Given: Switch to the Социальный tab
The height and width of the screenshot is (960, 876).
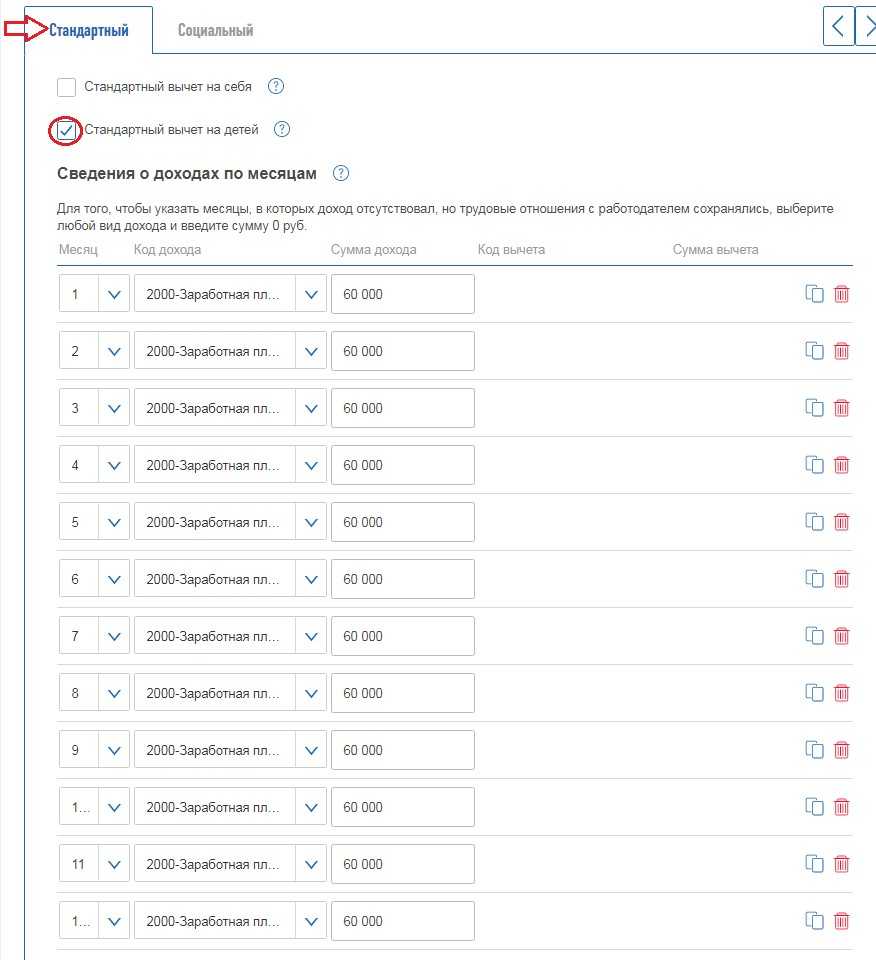Looking at the screenshot, I should tap(215, 30).
